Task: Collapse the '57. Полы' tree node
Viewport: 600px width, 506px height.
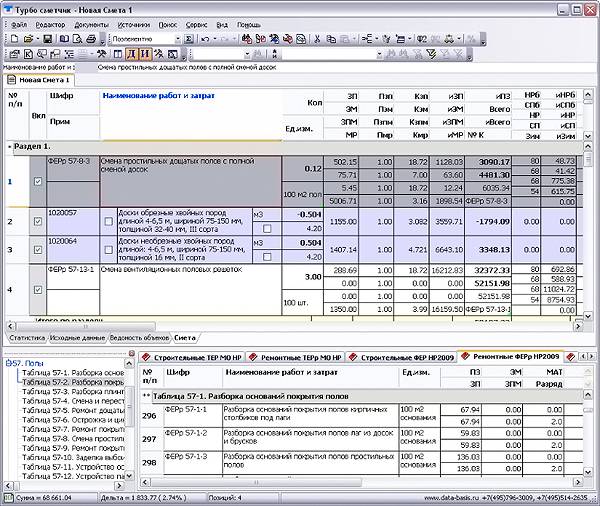Action: [8, 363]
